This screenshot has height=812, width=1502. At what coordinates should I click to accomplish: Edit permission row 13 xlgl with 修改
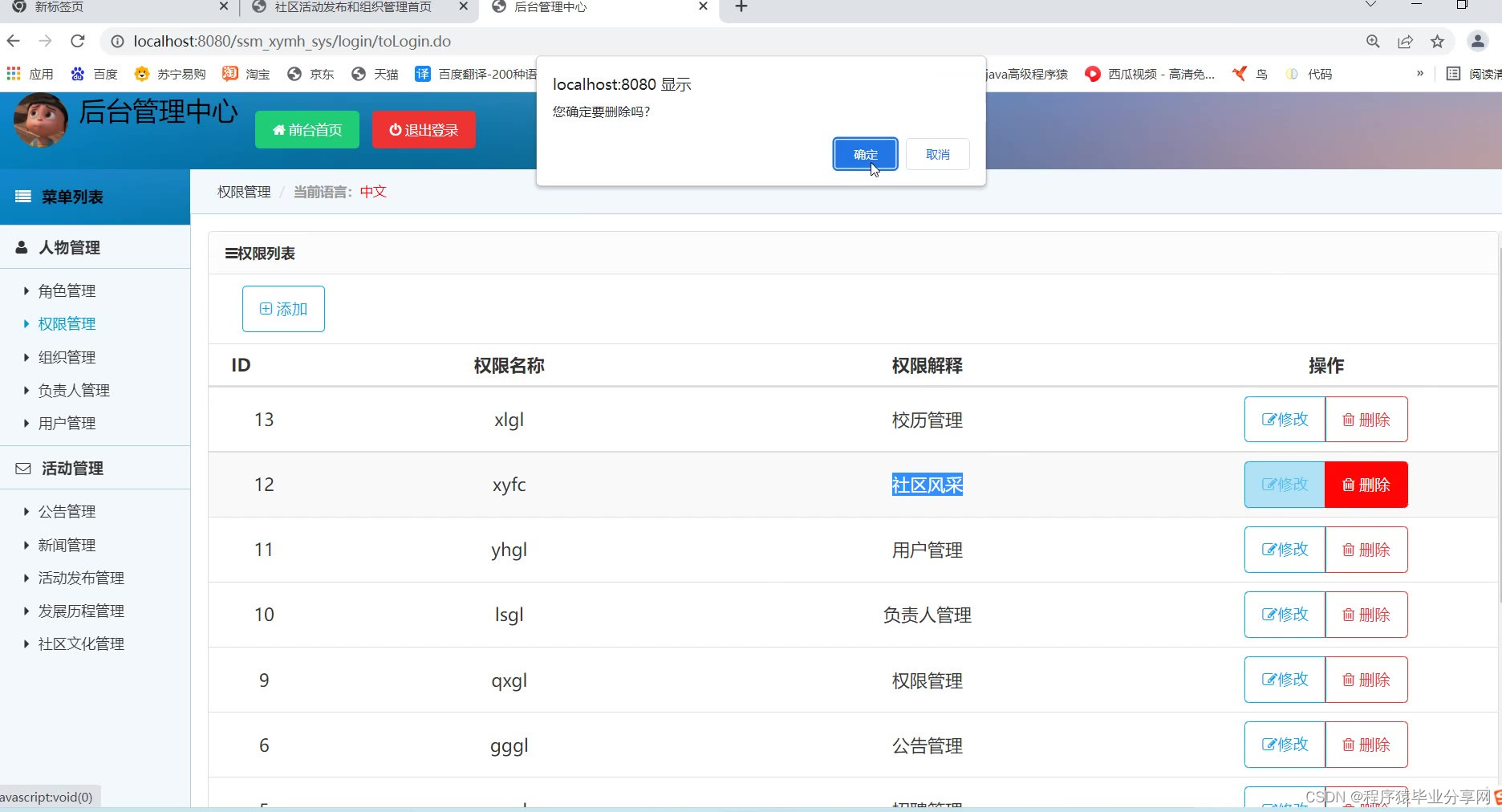coord(1285,420)
